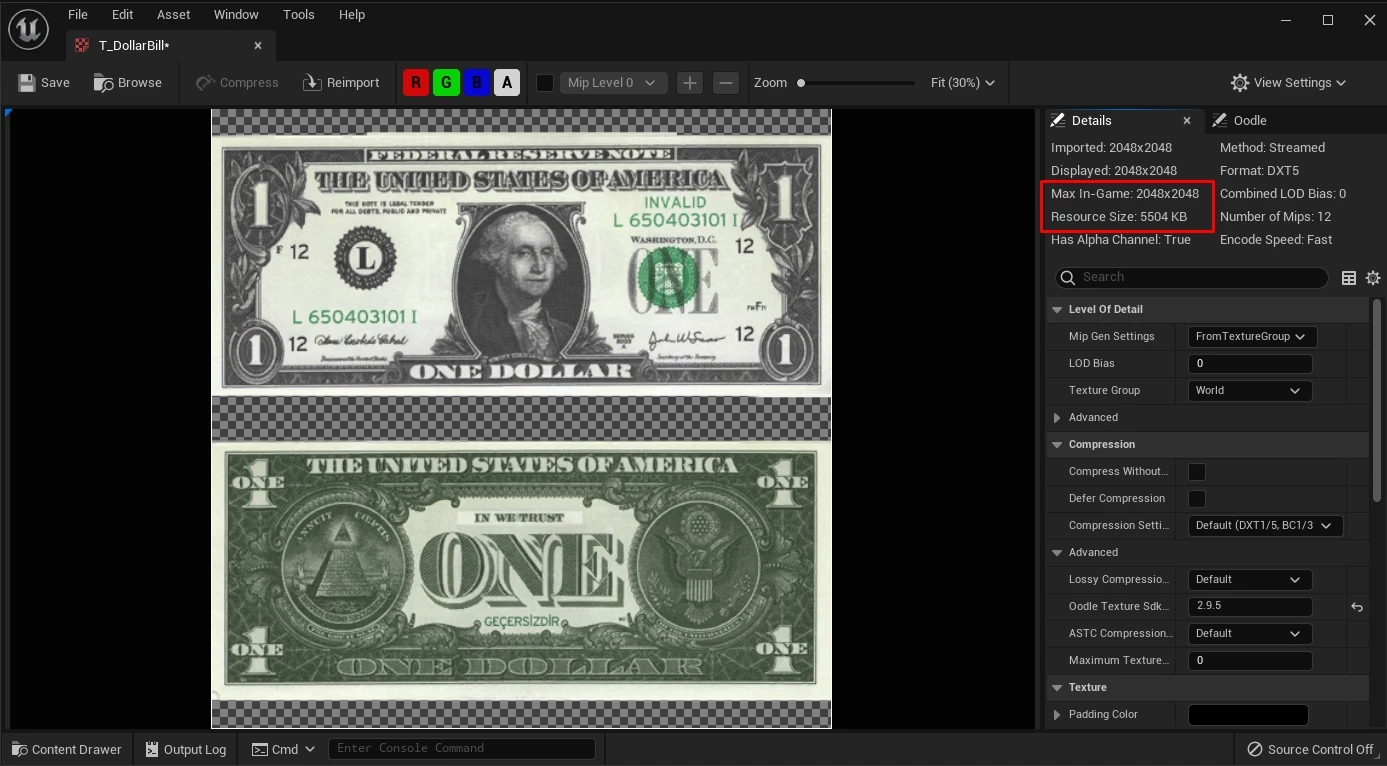Click the Padding Color black swatch
The image size is (1387, 766).
[1248, 715]
